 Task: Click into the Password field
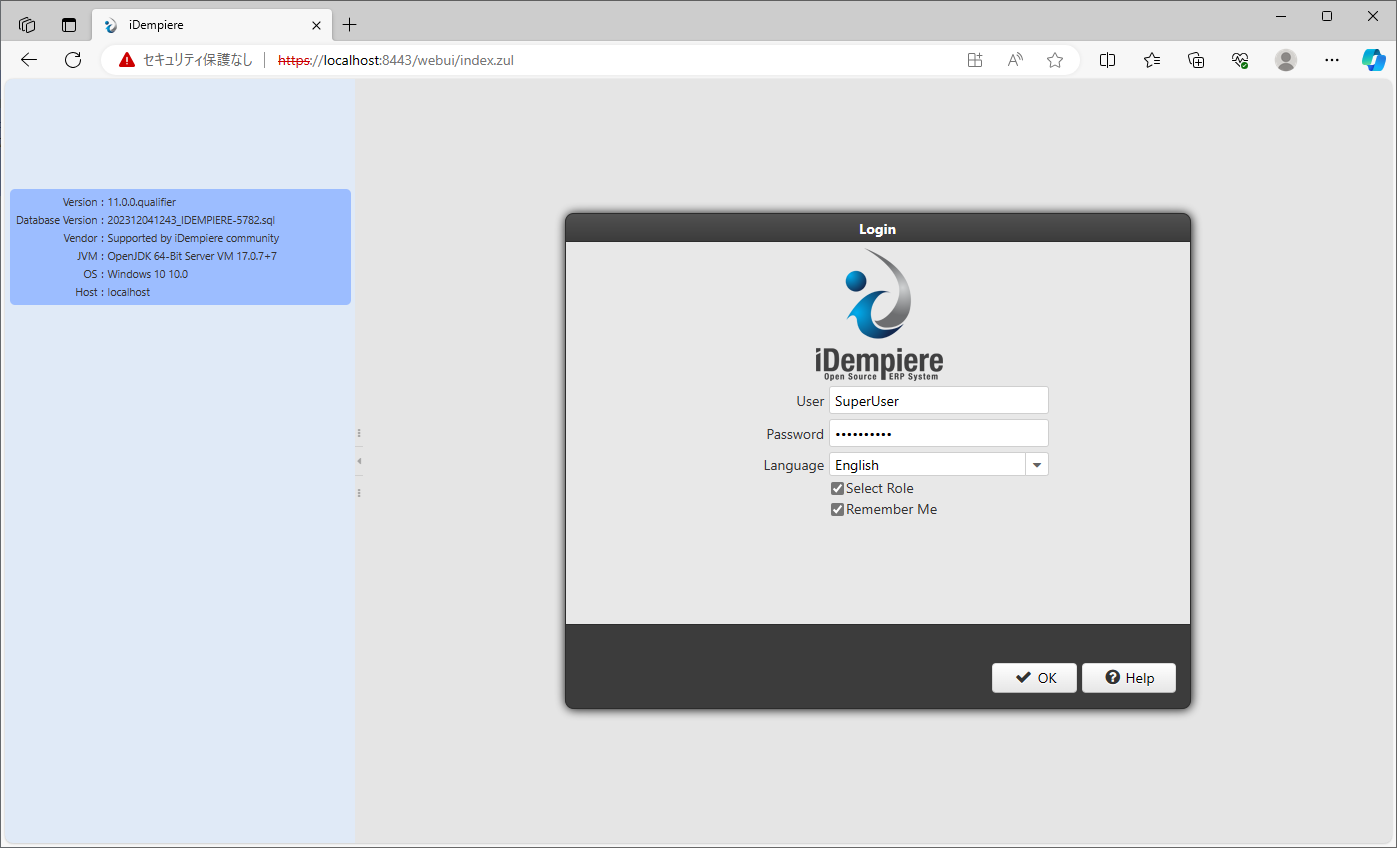coord(938,434)
